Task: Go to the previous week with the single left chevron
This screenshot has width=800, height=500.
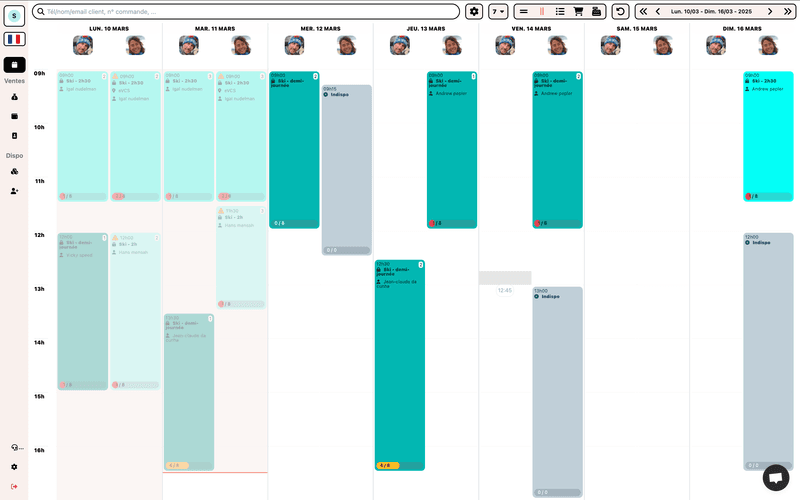Action: (658, 11)
